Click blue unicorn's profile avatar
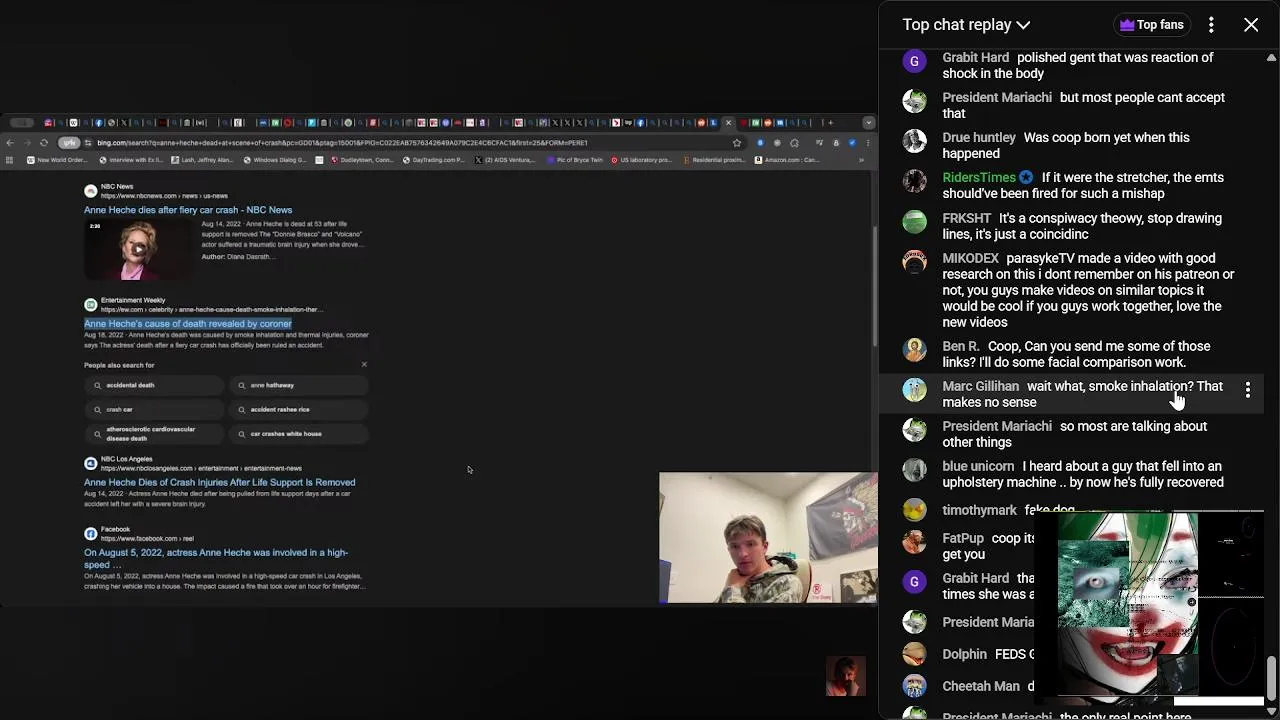Screen dimensions: 1280x720 (x=914, y=470)
